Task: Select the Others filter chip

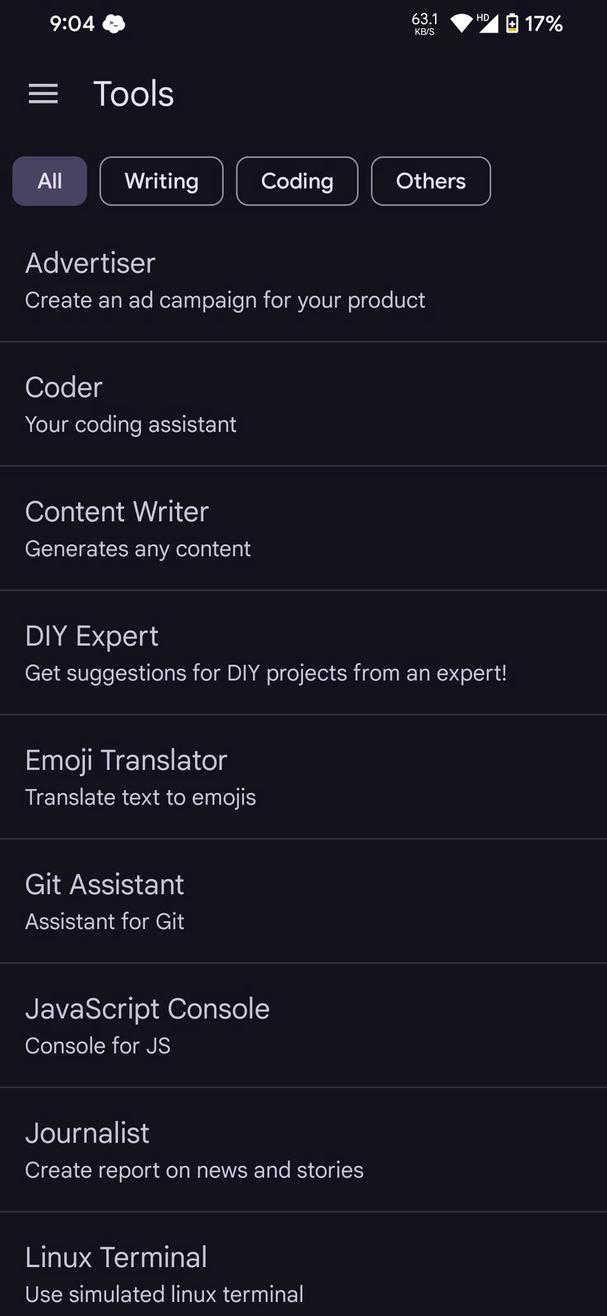Action: (430, 181)
